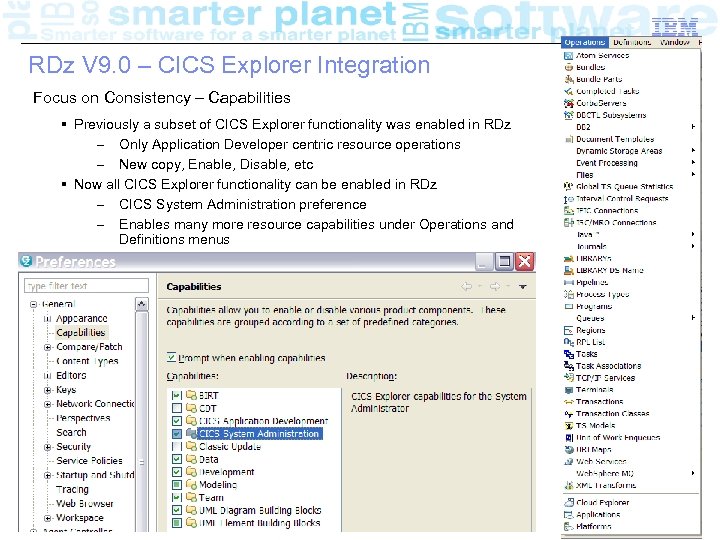Click Global TS Queue Statistics icon
The height and width of the screenshot is (540, 720).
click(568, 187)
